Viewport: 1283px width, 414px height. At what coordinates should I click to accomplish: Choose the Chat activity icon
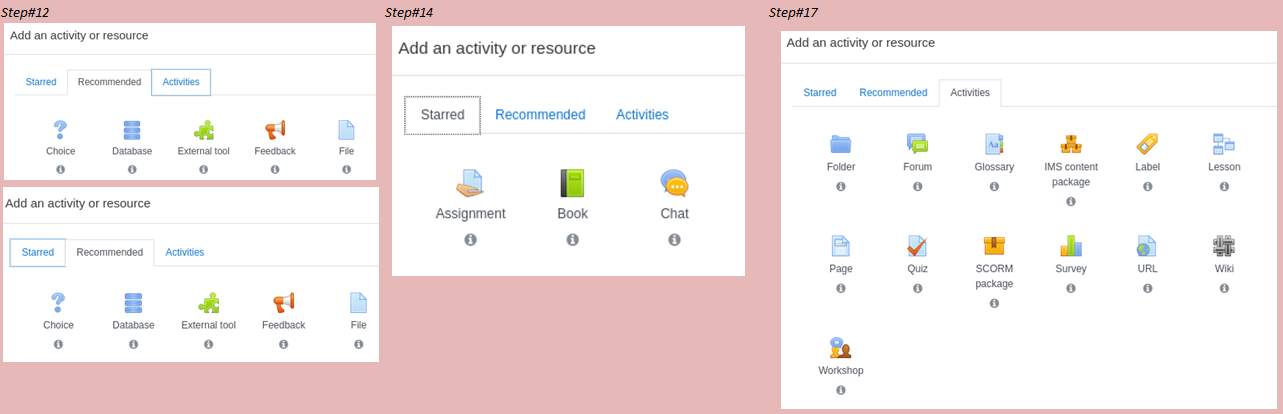[674, 183]
